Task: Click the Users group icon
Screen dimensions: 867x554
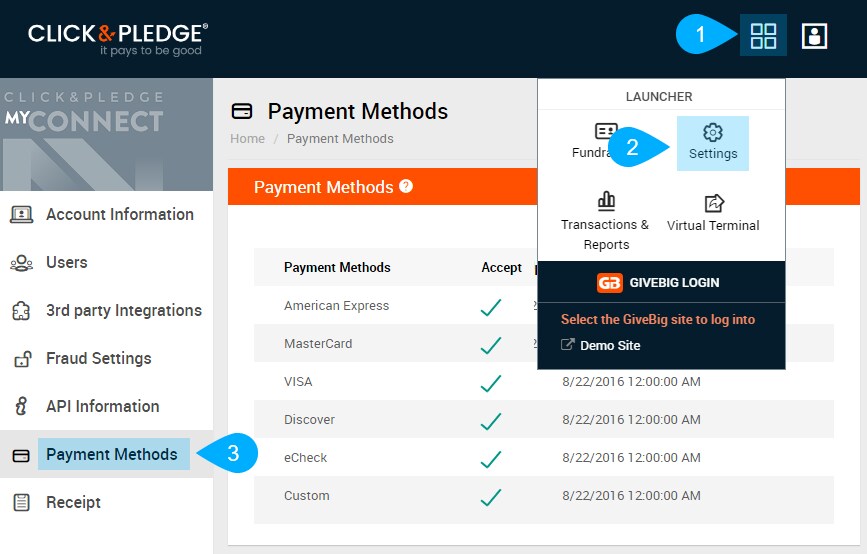Action: click(x=22, y=263)
